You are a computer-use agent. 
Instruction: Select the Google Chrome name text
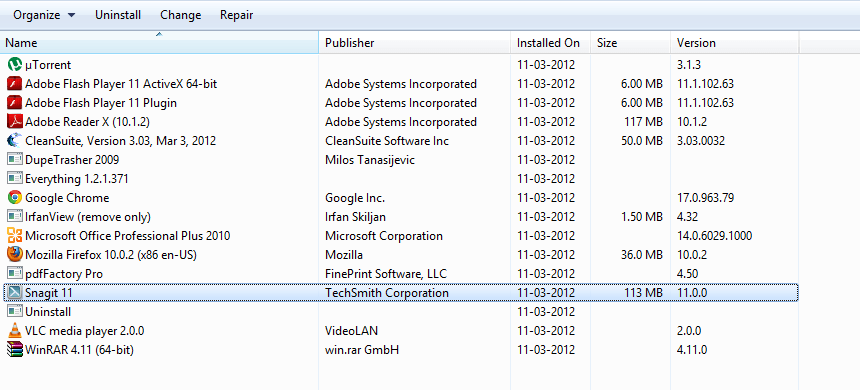[x=67, y=197]
